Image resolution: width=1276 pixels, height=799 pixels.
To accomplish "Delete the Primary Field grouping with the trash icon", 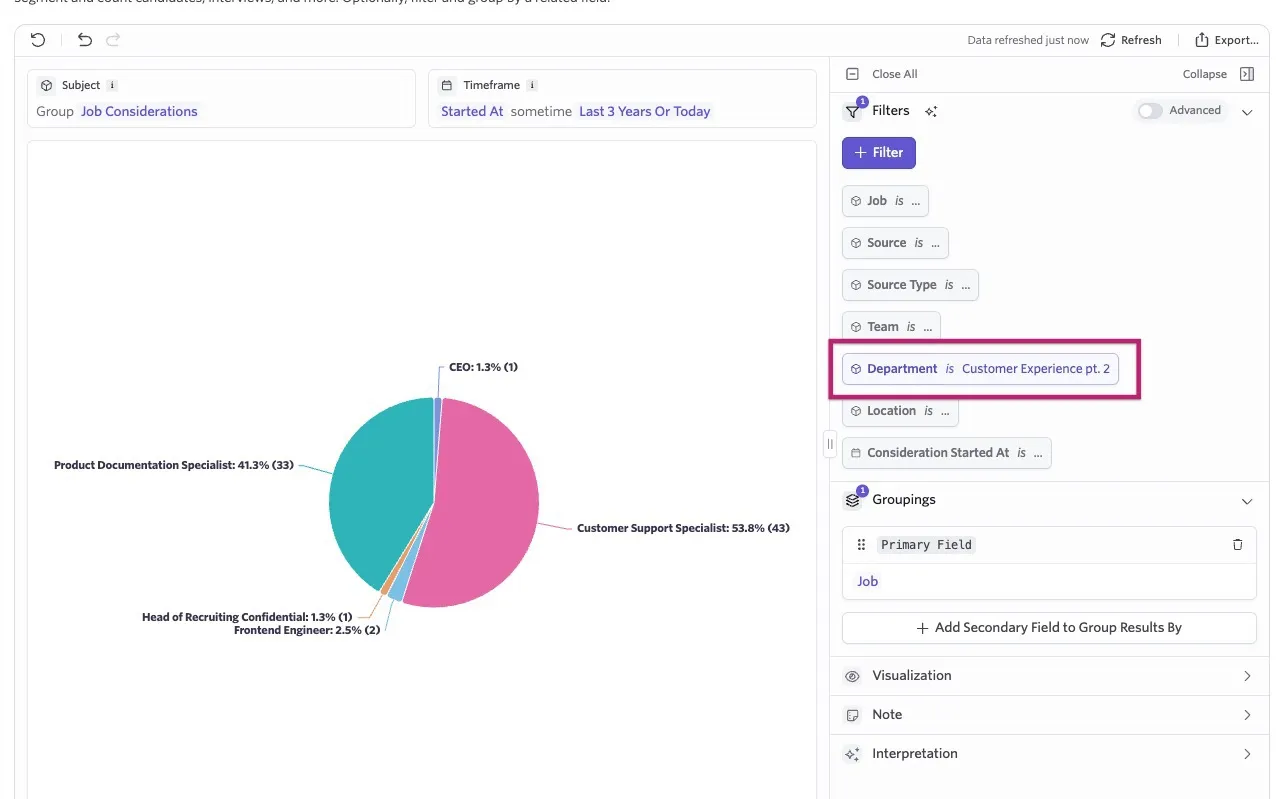I will (x=1238, y=545).
